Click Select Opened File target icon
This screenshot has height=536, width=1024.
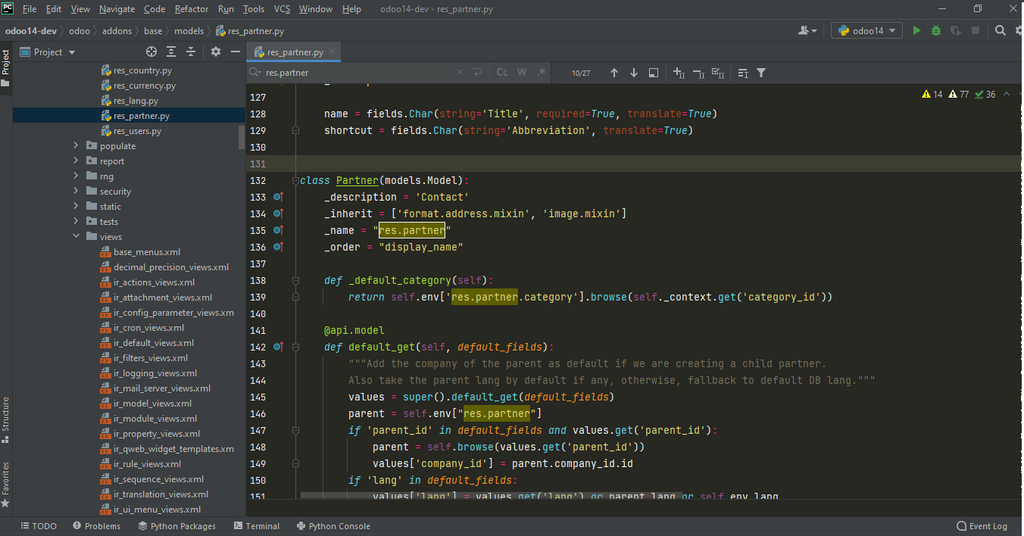tap(151, 52)
